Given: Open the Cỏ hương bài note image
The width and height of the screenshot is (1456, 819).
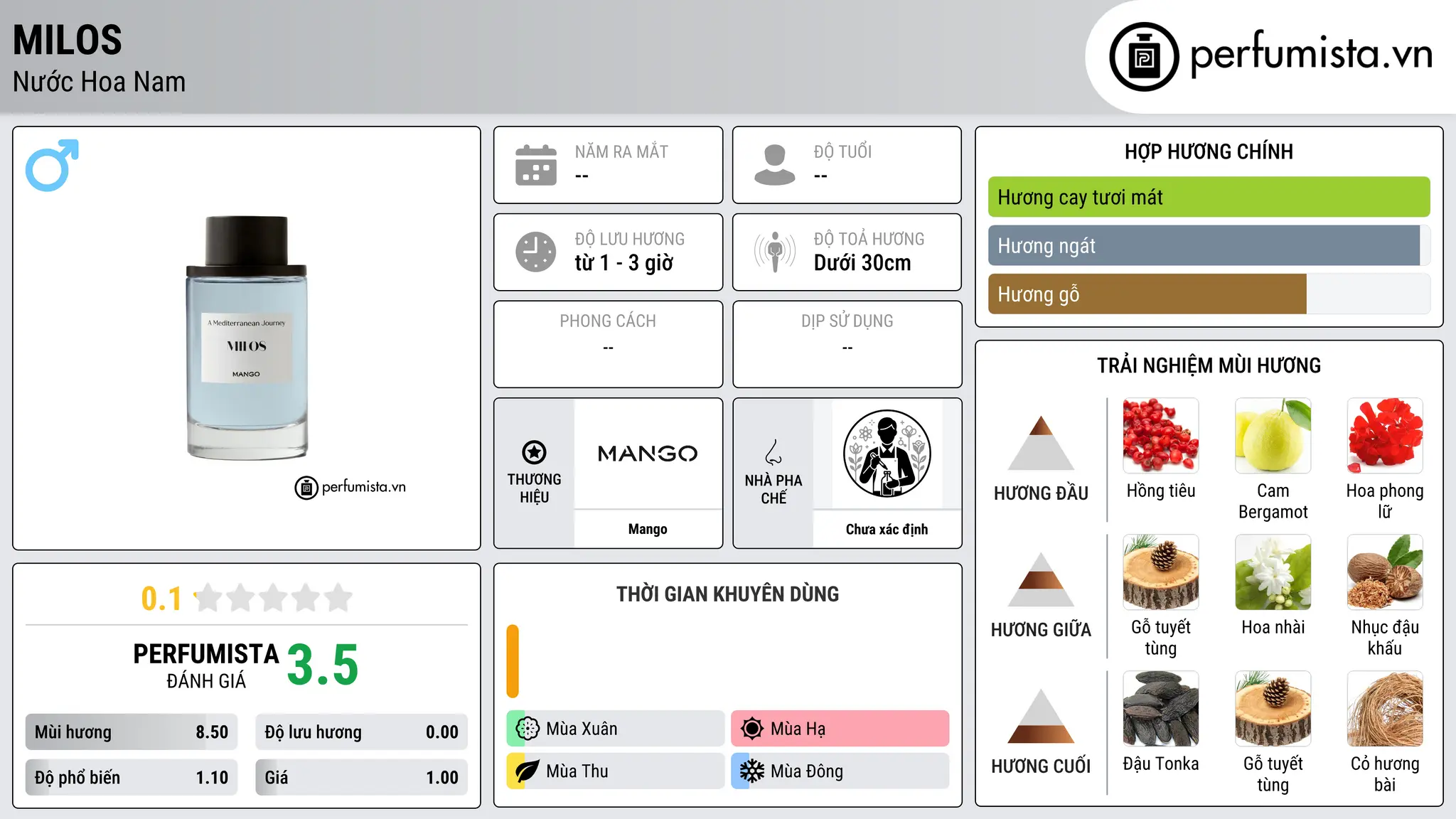Looking at the screenshot, I should click(1385, 709).
